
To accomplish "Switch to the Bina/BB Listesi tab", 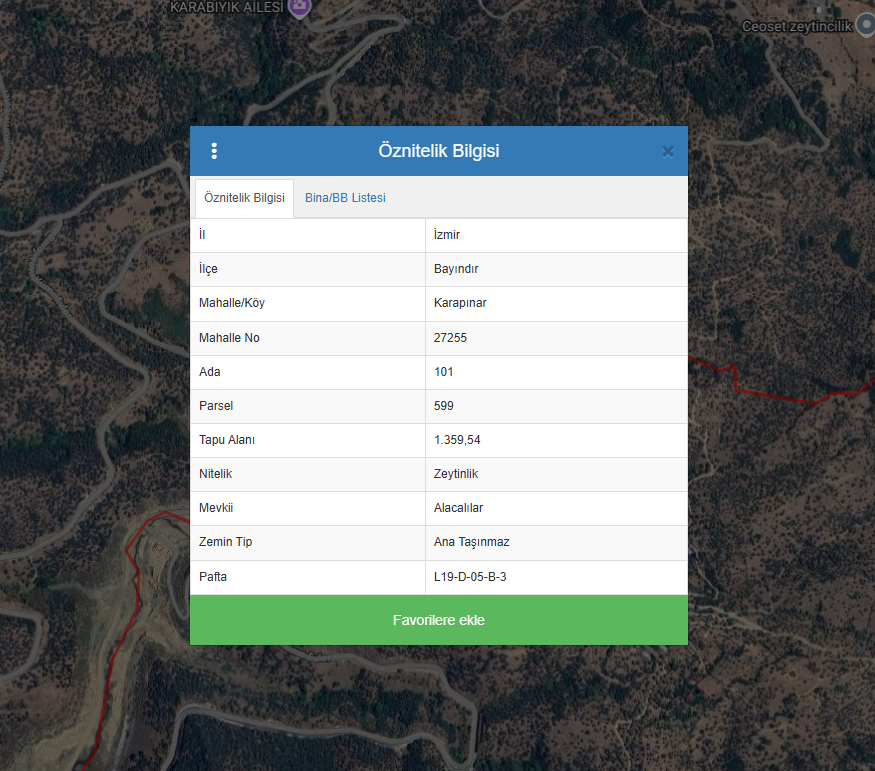I will coord(345,198).
